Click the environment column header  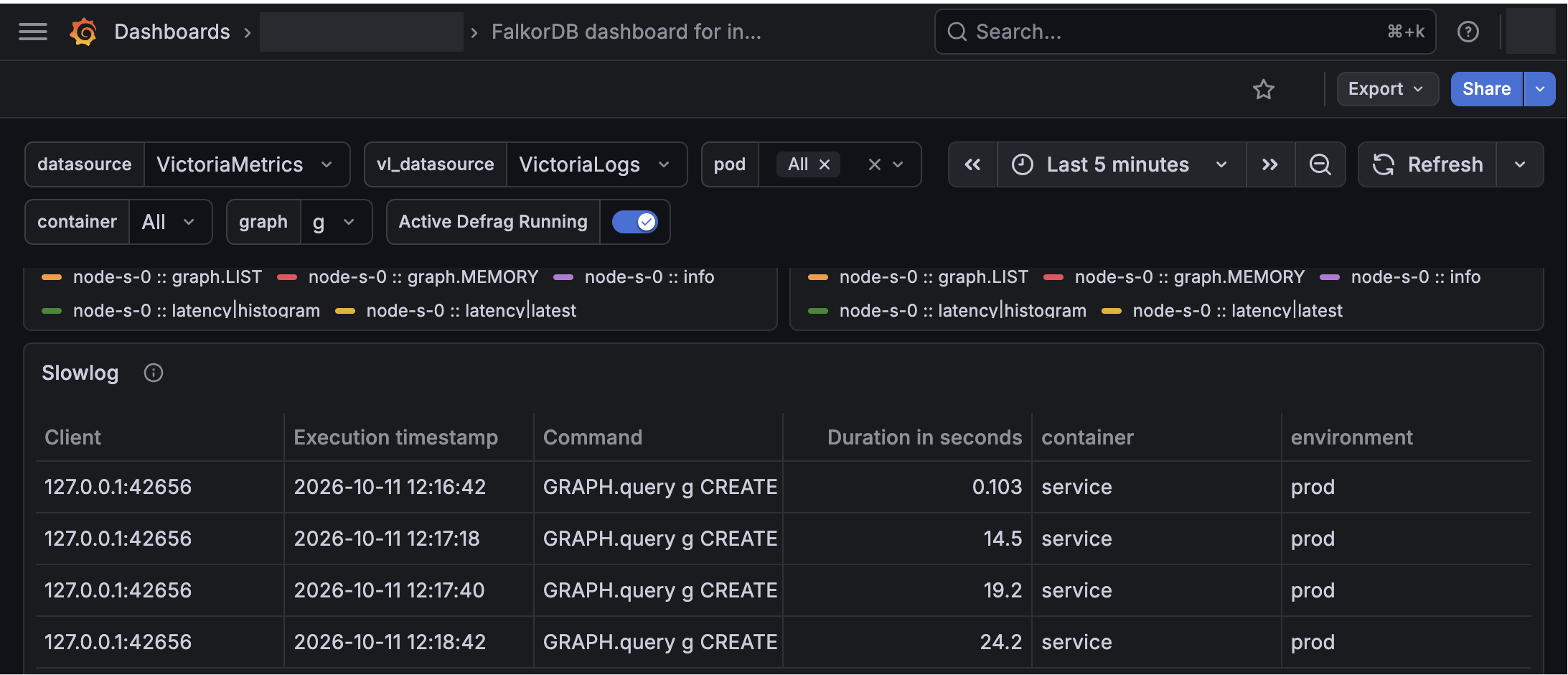pyautogui.click(x=1352, y=437)
